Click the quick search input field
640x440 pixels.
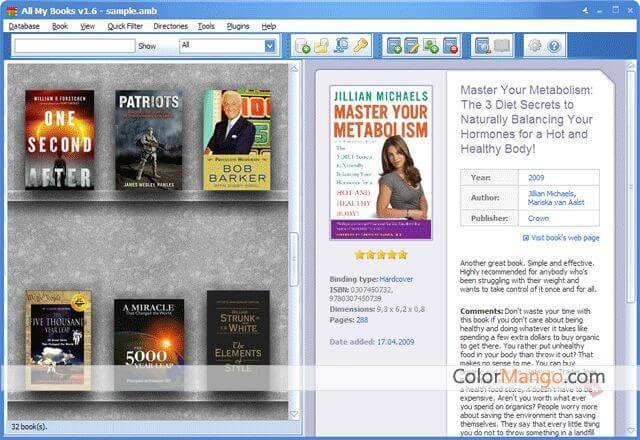coord(75,46)
